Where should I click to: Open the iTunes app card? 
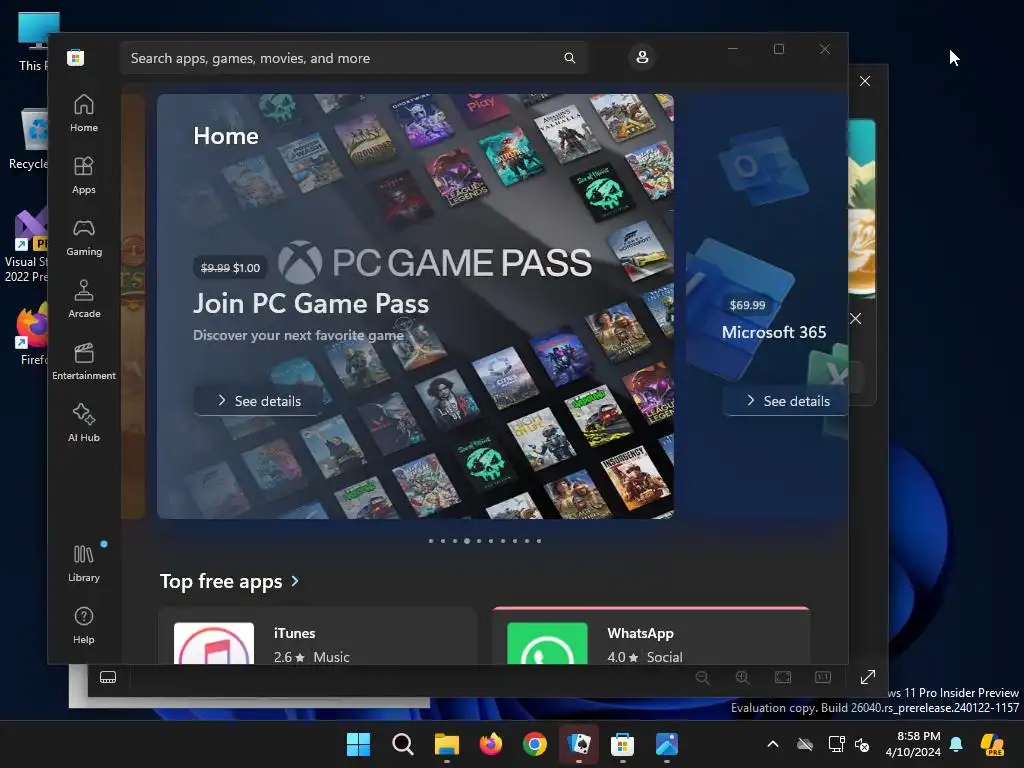(x=318, y=637)
